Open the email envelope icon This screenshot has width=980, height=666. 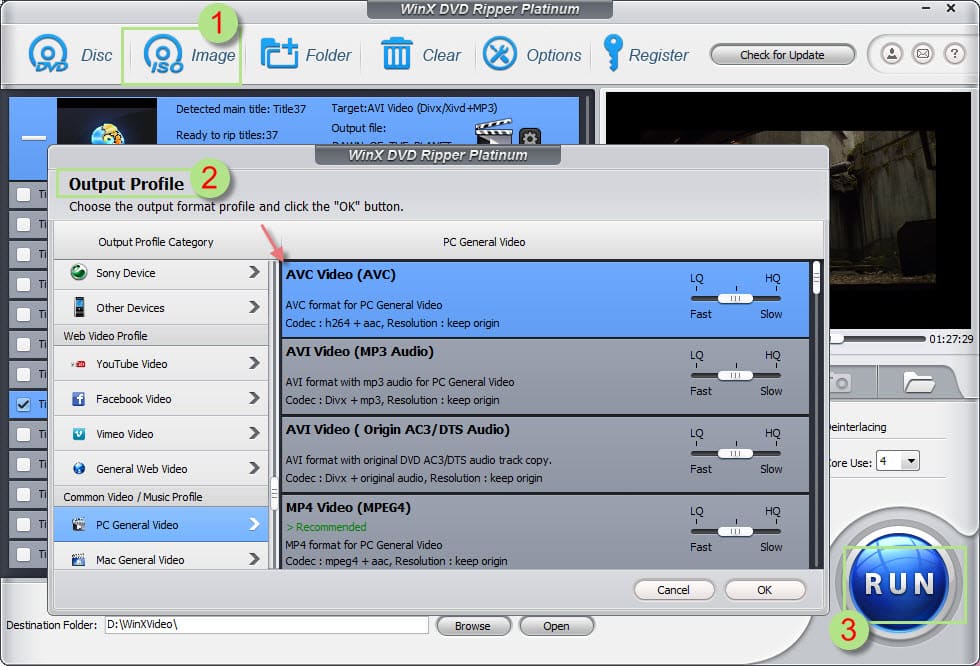tap(922, 54)
